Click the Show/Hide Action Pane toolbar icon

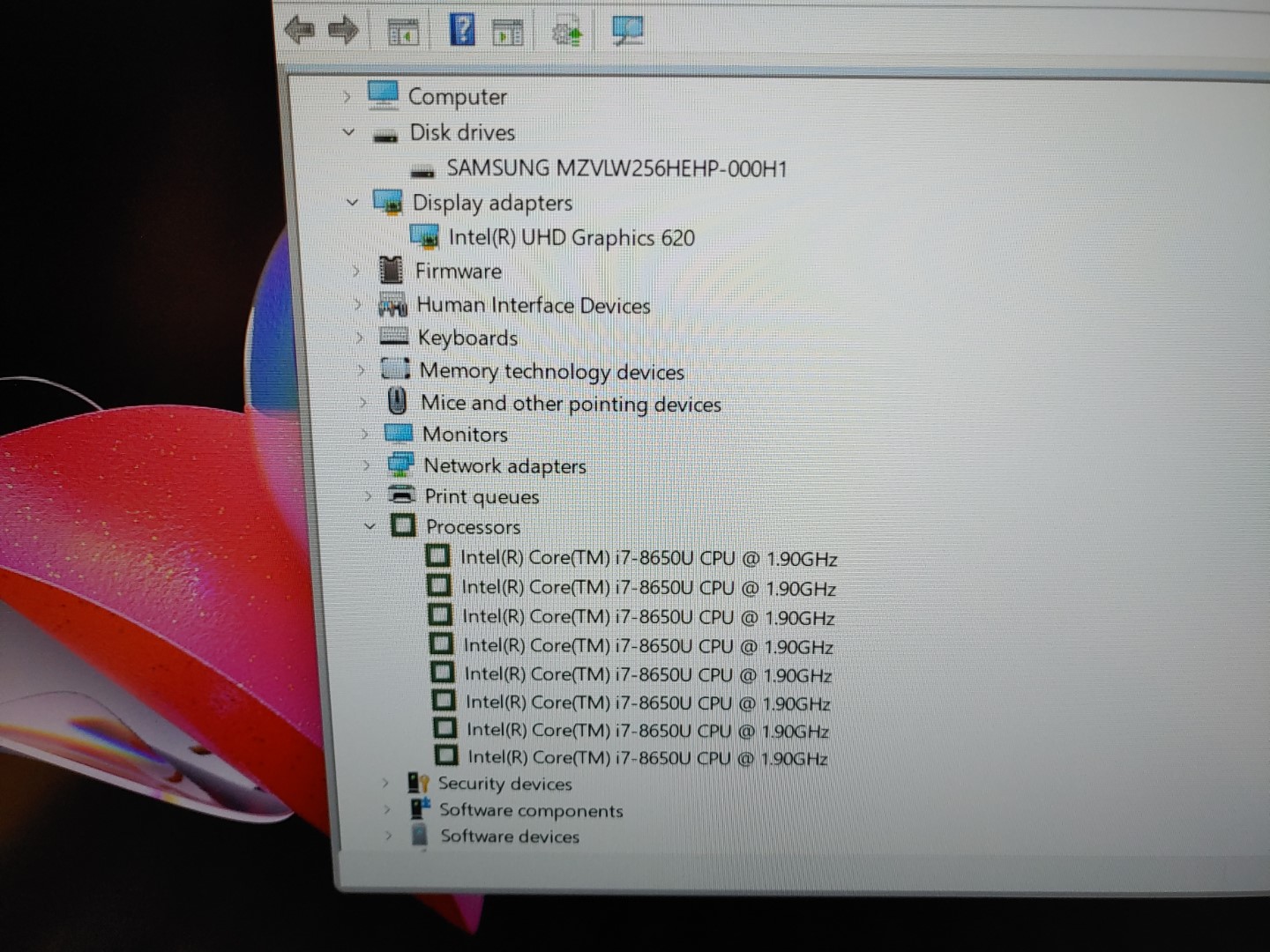pos(507,33)
